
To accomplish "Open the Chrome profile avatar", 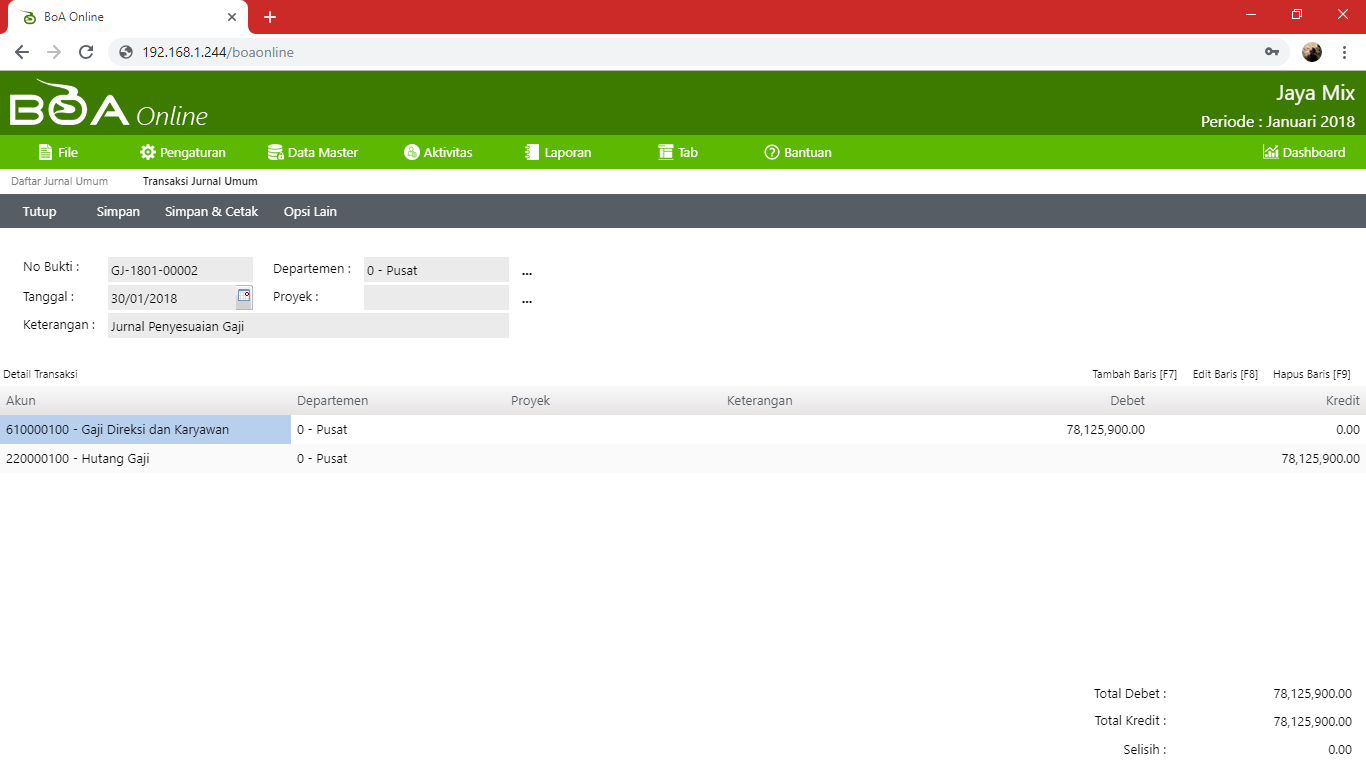I will [1312, 52].
